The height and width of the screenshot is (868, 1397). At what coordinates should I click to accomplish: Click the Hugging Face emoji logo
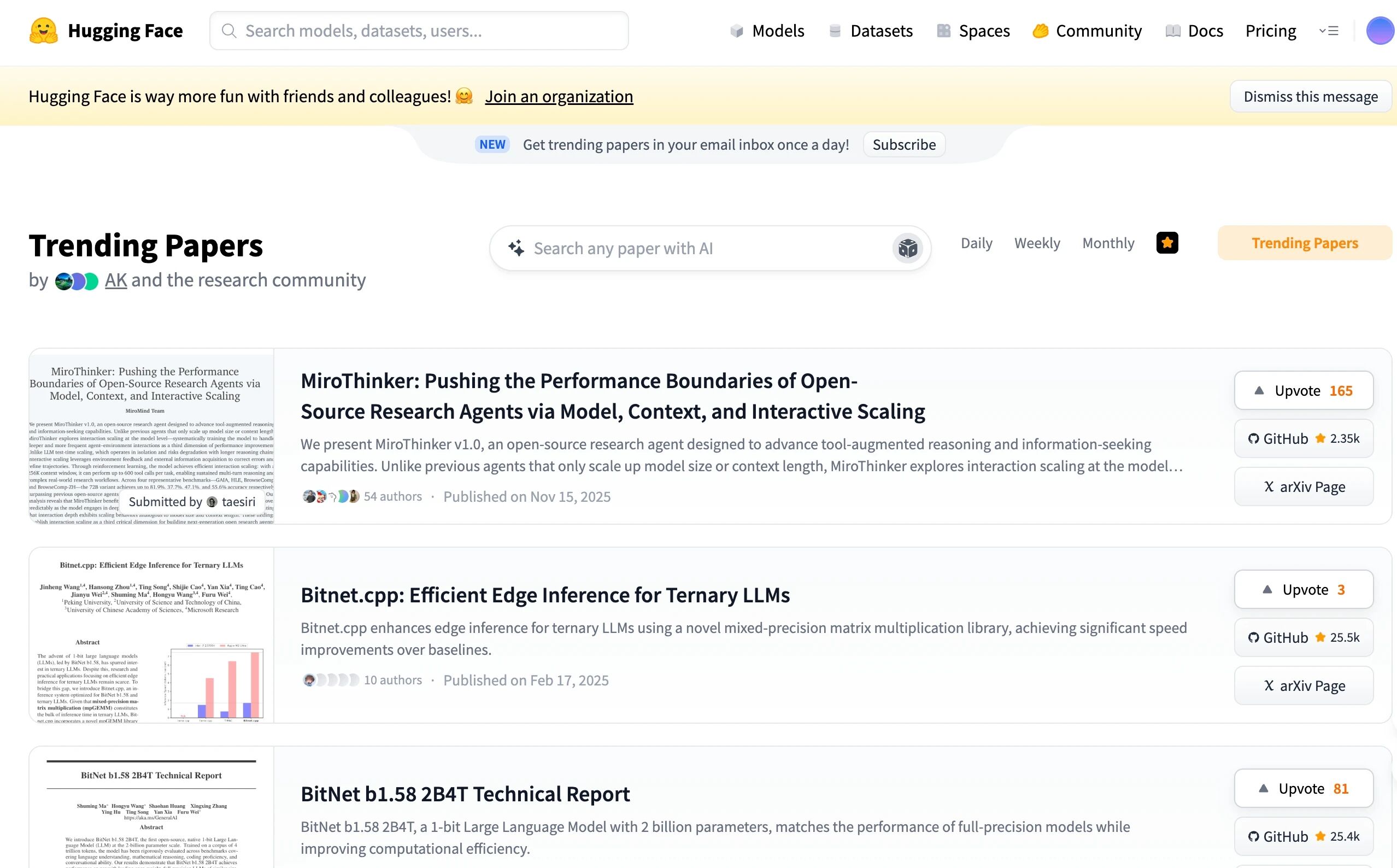43,31
